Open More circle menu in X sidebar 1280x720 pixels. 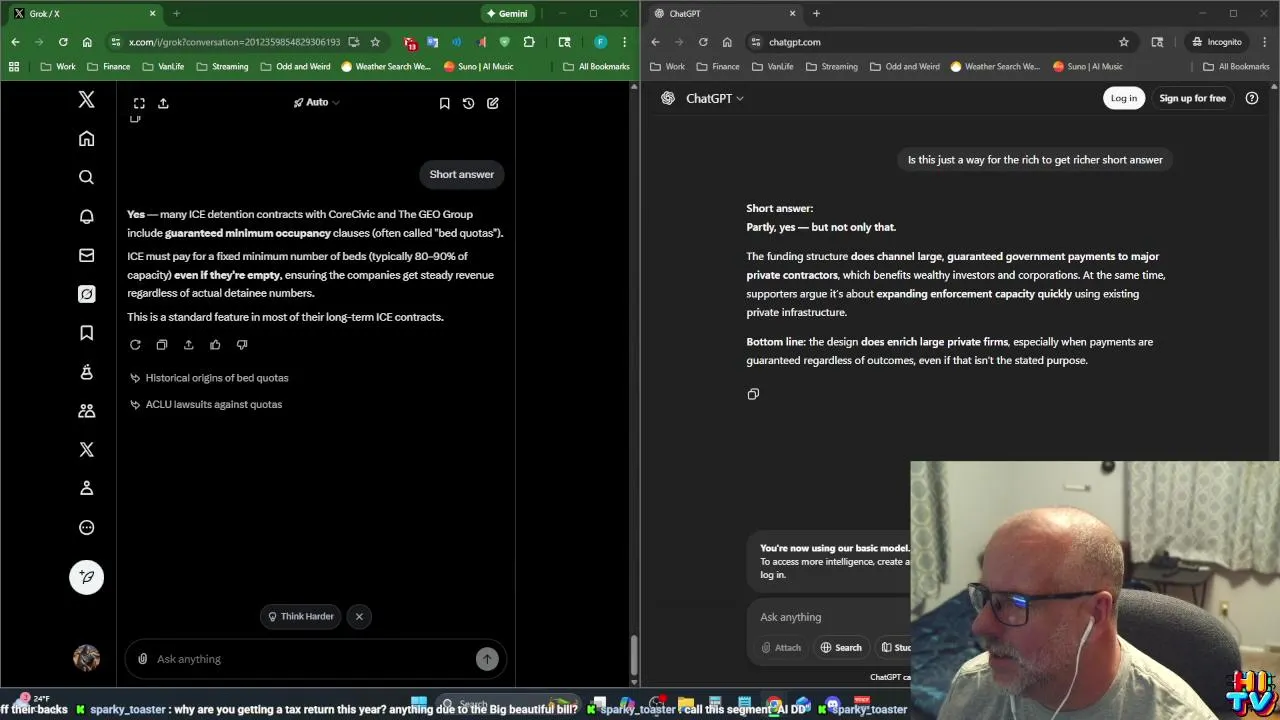(86, 527)
